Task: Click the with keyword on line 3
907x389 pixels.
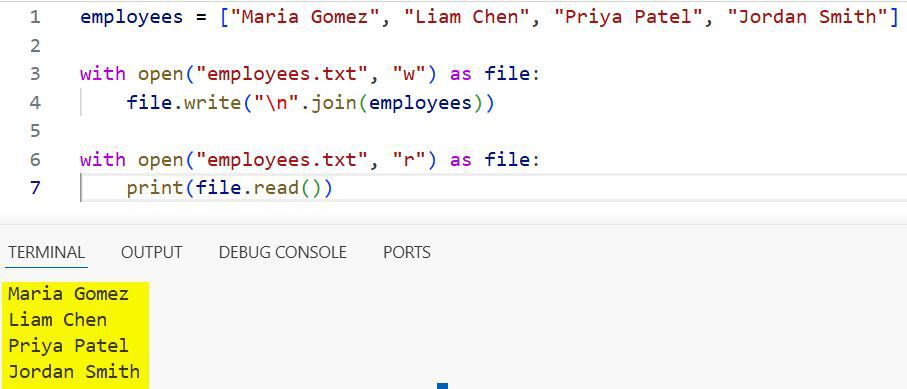Action: [x=102, y=74]
